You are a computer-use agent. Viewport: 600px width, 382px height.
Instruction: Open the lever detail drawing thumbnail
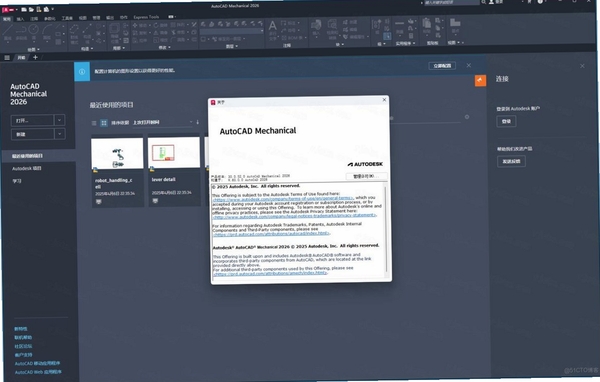point(174,153)
